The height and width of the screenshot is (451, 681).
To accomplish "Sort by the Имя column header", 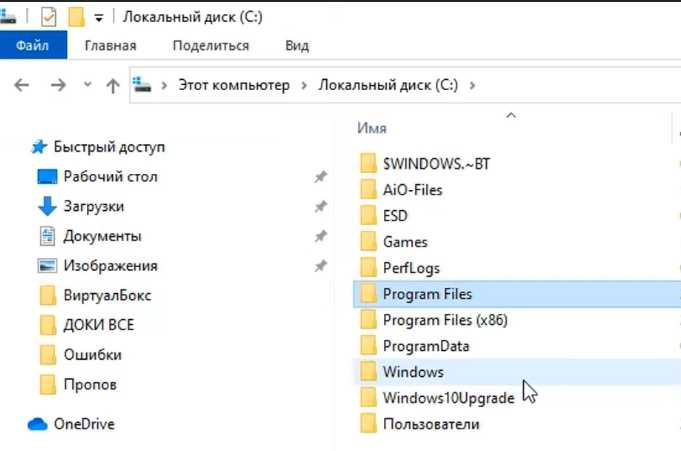I will tap(372, 128).
